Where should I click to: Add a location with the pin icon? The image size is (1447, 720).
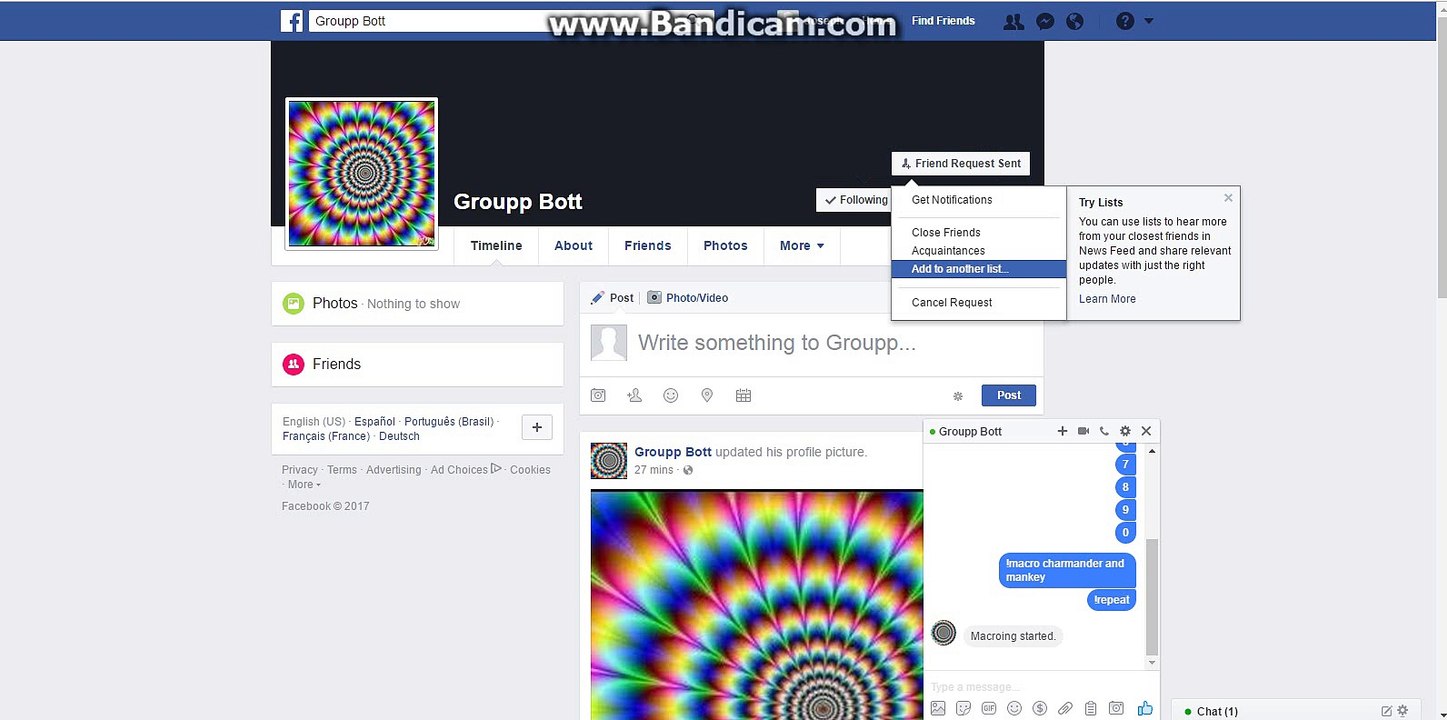pos(707,396)
